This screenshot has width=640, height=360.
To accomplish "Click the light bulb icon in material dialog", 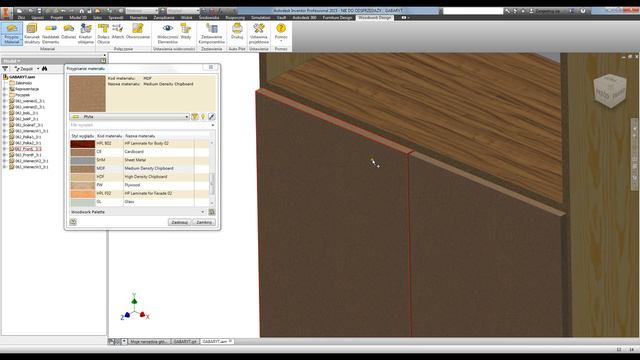I will 203,117.
